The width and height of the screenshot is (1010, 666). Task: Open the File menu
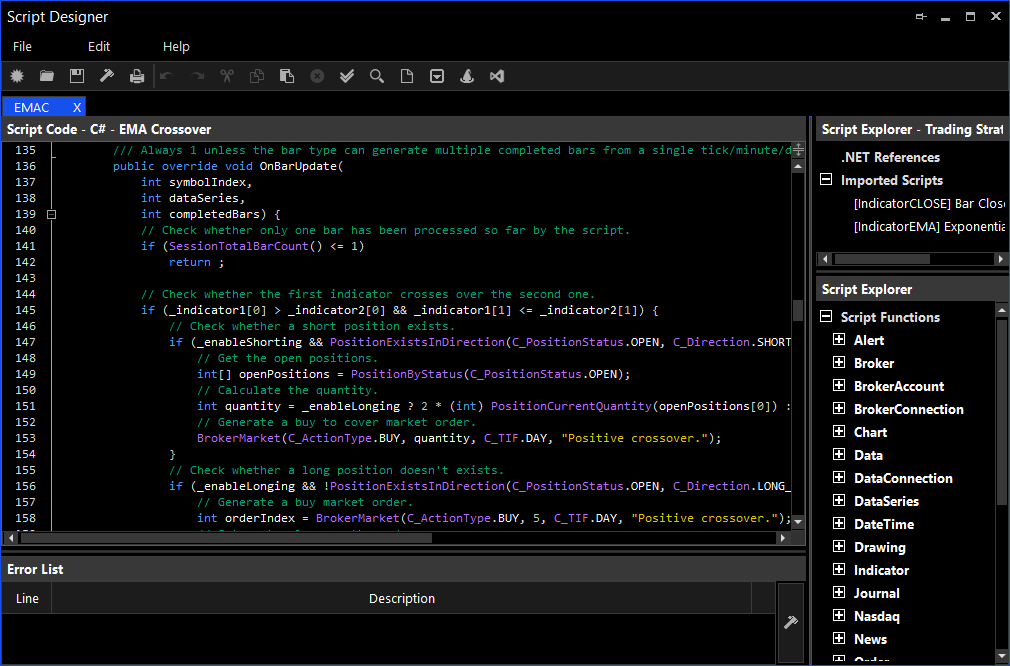pyautogui.click(x=22, y=47)
